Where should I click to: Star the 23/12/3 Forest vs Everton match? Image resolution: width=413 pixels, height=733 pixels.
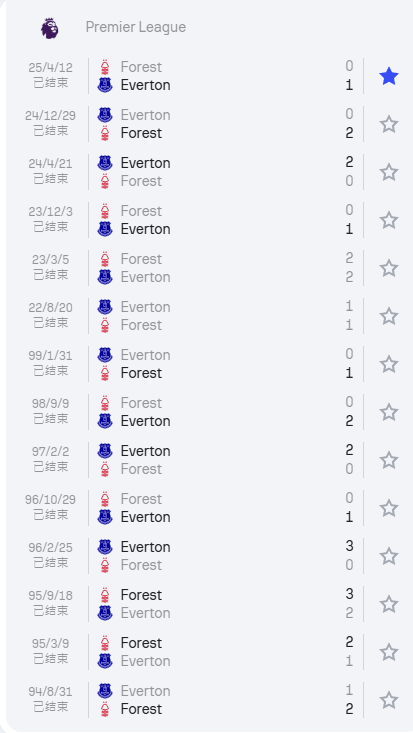click(389, 220)
